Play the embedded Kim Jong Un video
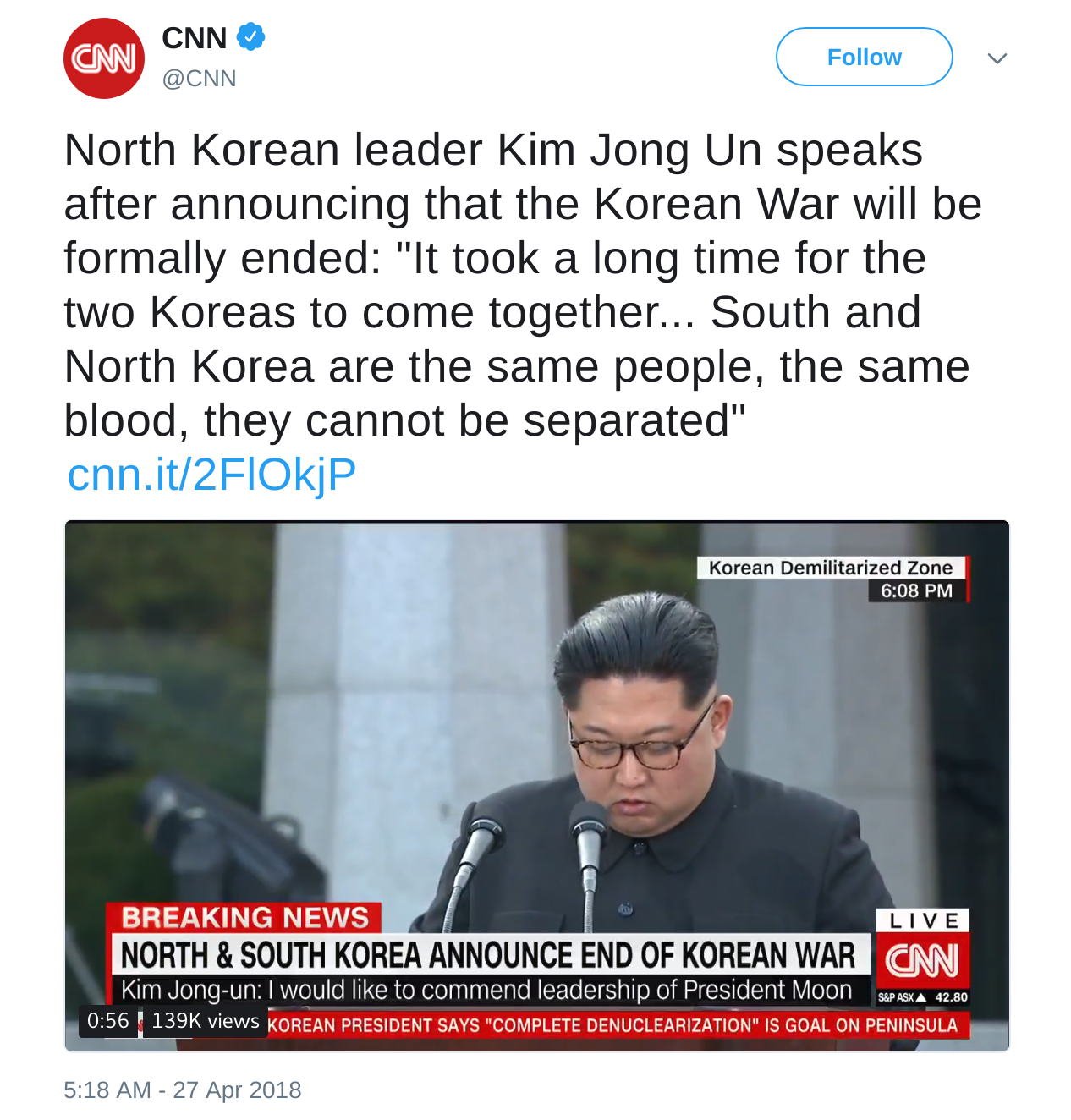 pyautogui.click(x=537, y=786)
